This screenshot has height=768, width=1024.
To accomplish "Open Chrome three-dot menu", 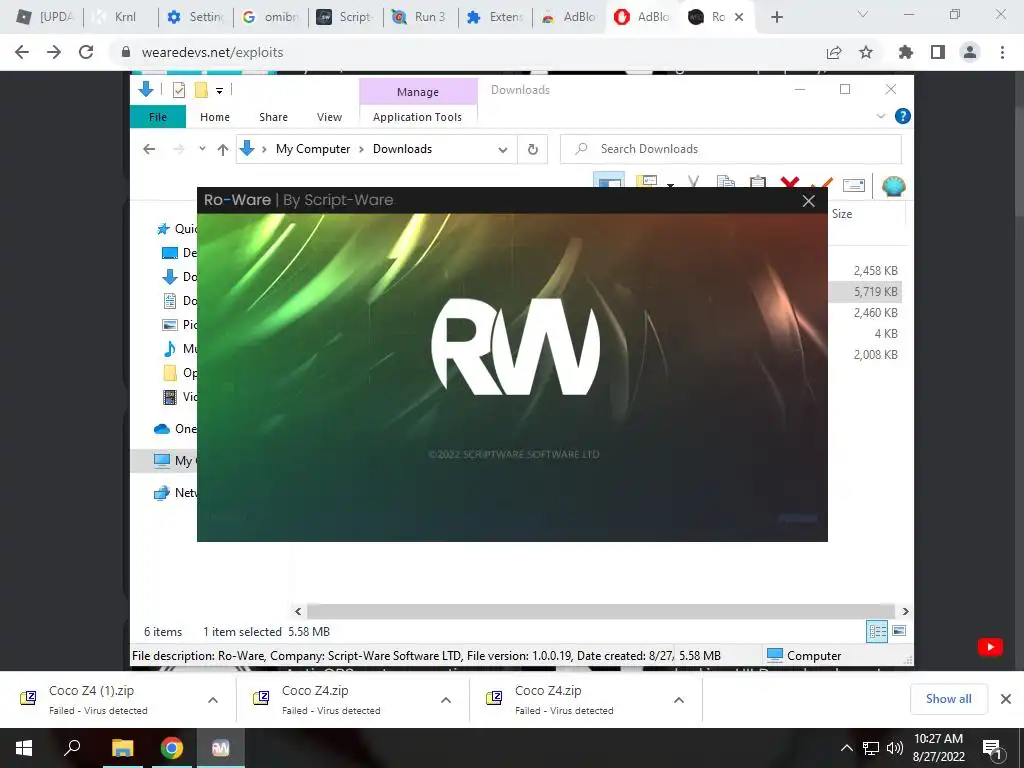I will 1002,52.
